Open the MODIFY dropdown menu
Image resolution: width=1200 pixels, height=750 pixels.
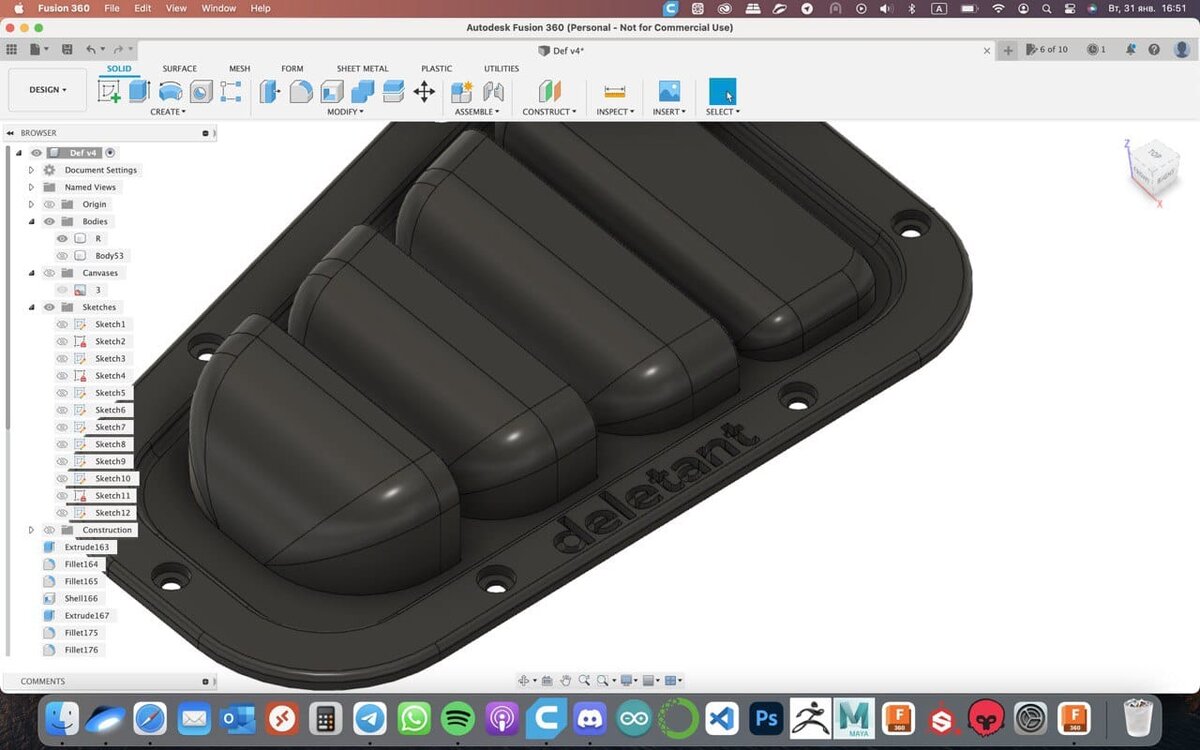(x=346, y=112)
